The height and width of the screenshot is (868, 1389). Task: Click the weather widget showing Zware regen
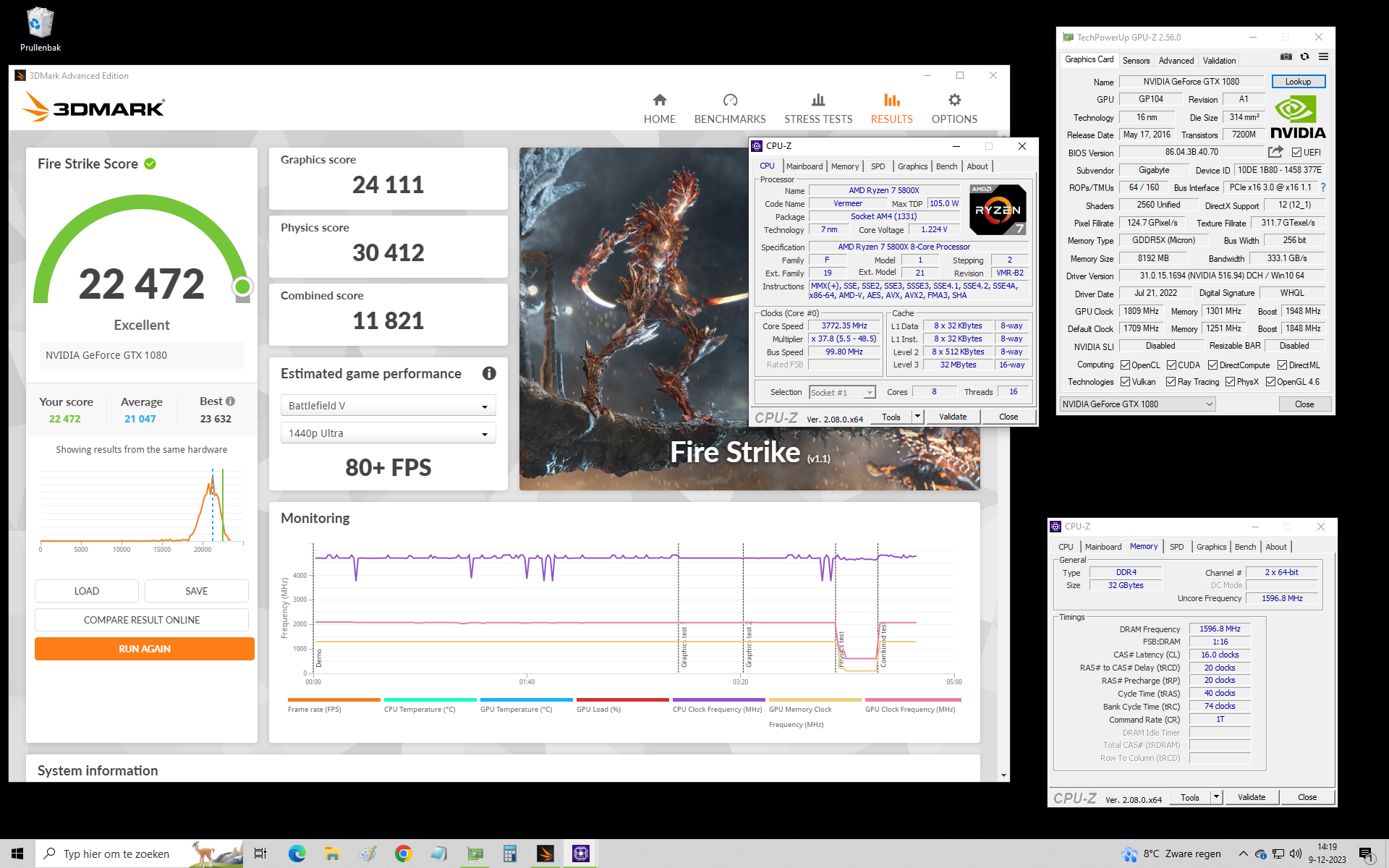point(1171,854)
